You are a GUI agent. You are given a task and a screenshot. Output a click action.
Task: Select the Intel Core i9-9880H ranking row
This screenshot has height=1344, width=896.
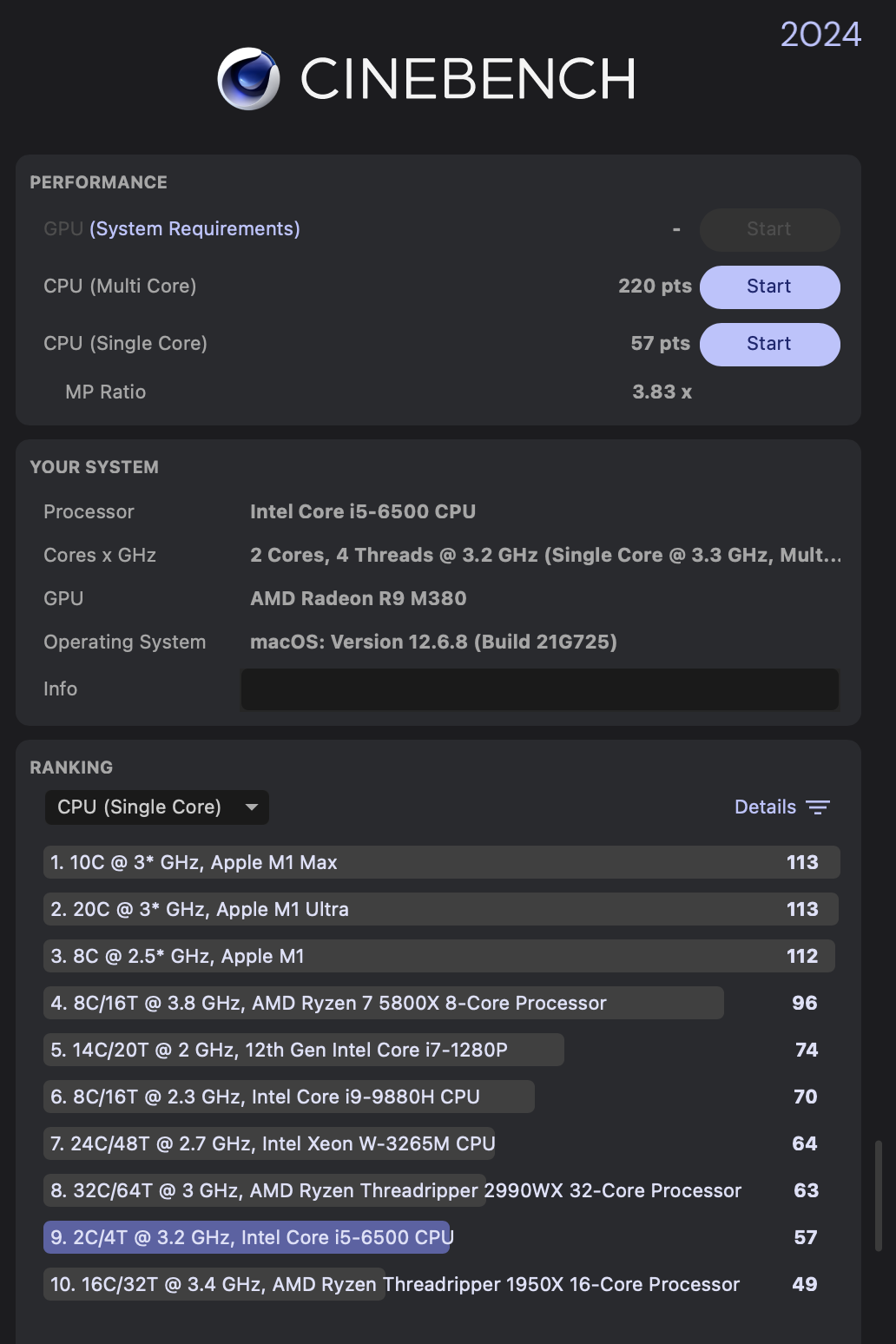(x=288, y=1097)
